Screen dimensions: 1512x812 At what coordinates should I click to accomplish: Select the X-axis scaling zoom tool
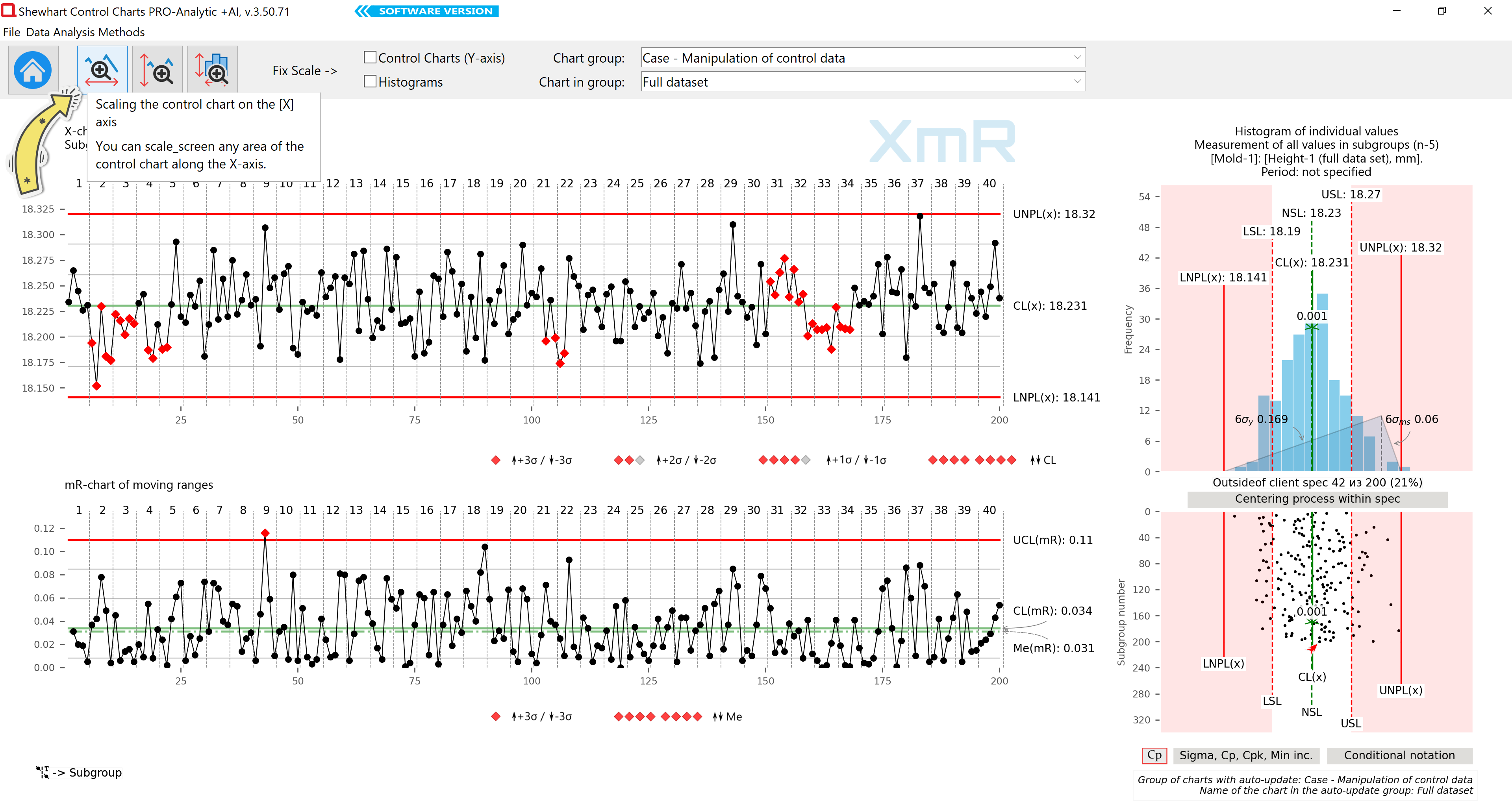[102, 70]
